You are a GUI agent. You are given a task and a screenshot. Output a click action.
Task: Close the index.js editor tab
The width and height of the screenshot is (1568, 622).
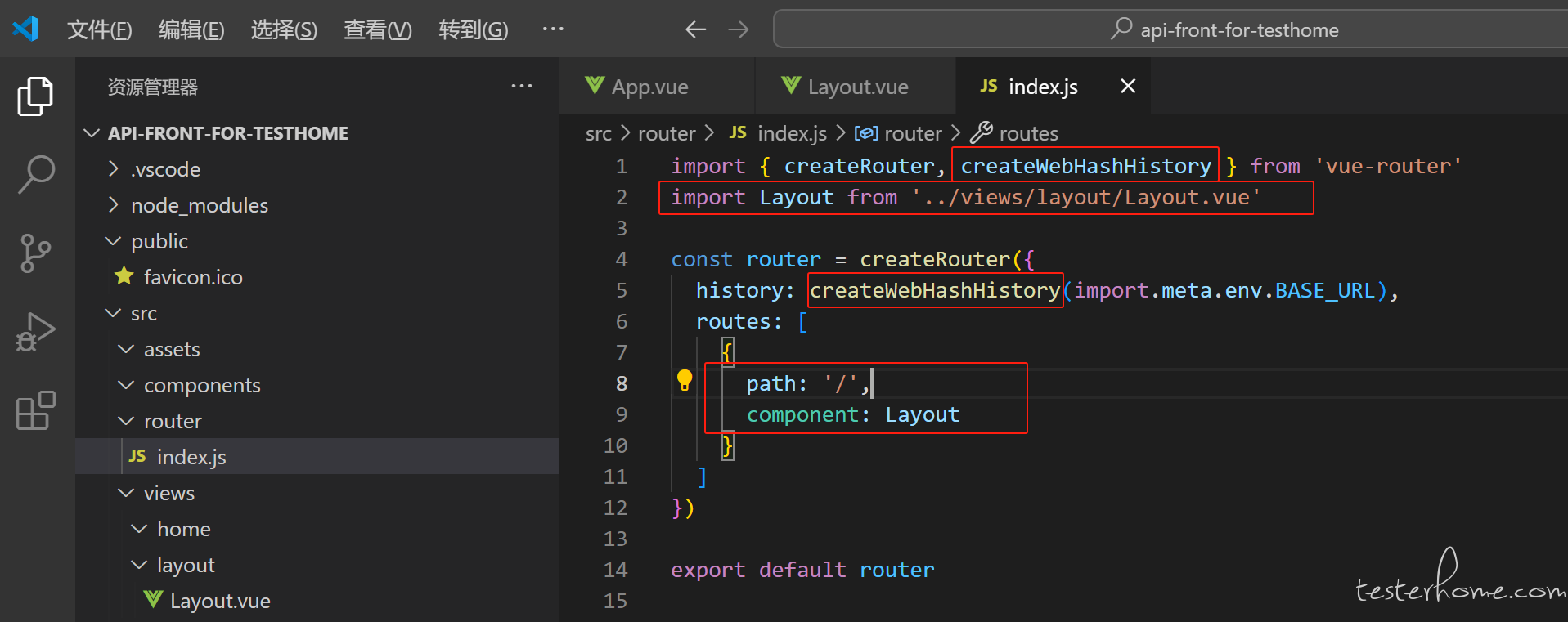pyautogui.click(x=1128, y=86)
